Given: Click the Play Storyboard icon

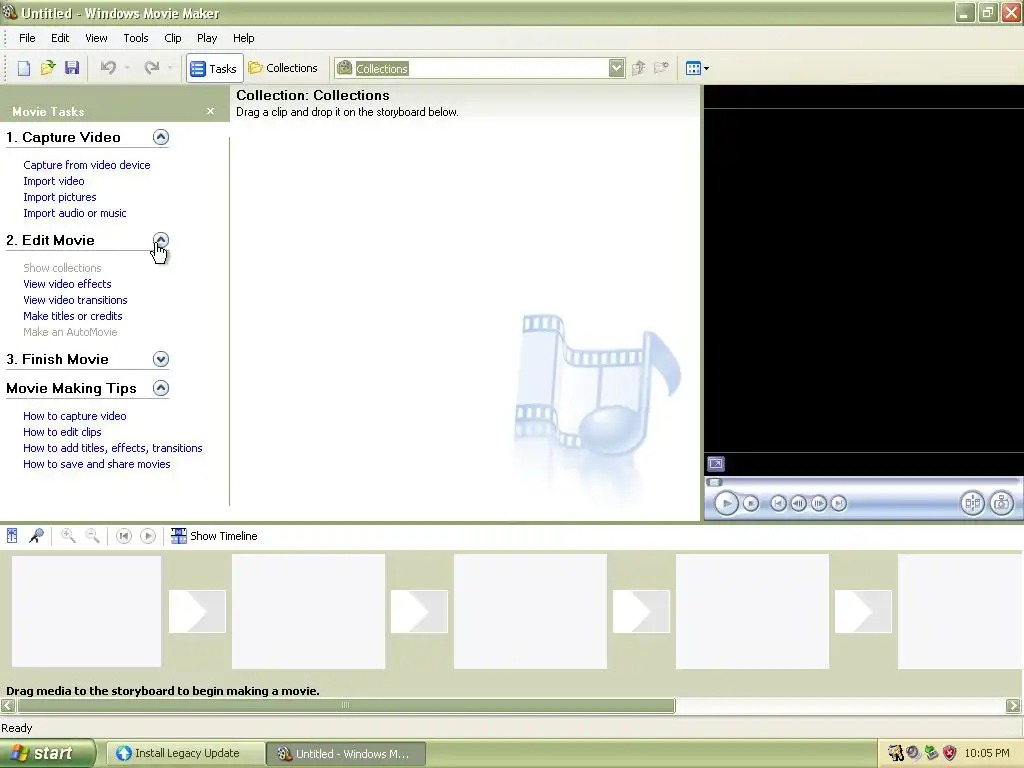Looking at the screenshot, I should 148,536.
